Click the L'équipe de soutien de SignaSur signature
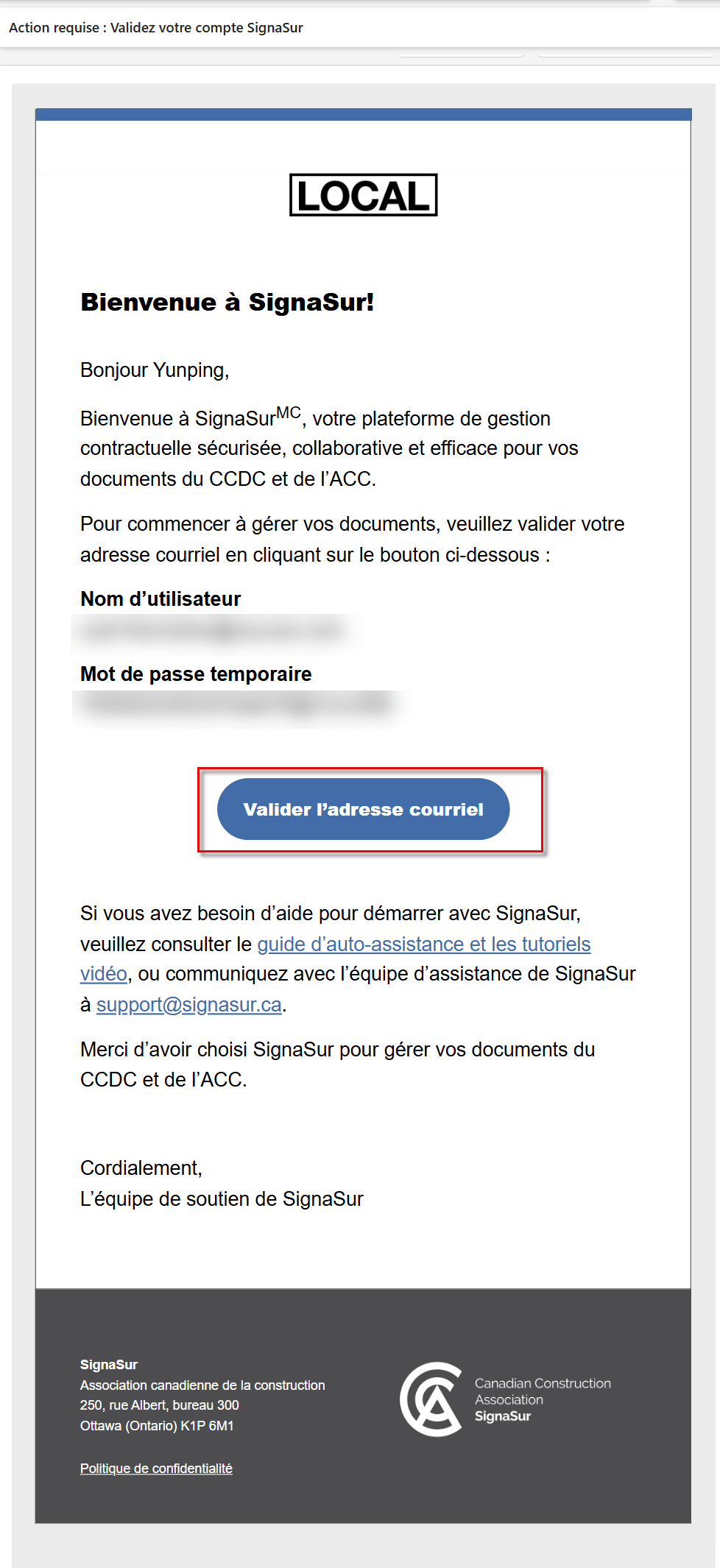This screenshot has width=720, height=1568. click(x=222, y=1199)
